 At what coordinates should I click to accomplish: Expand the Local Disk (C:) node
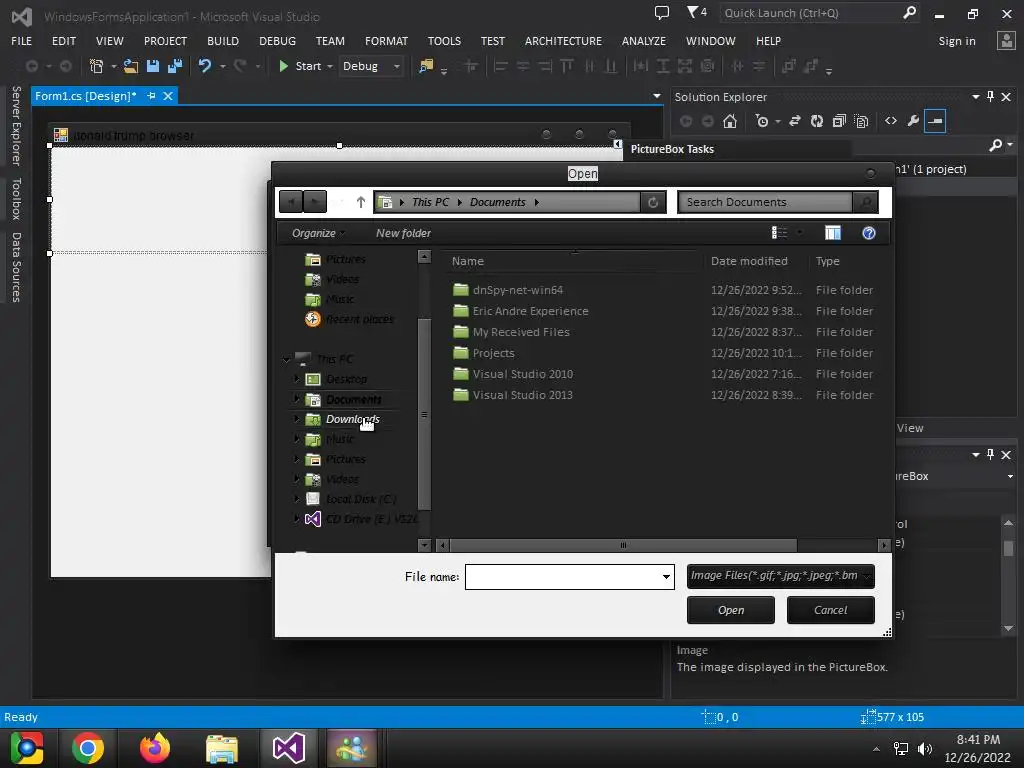296,499
